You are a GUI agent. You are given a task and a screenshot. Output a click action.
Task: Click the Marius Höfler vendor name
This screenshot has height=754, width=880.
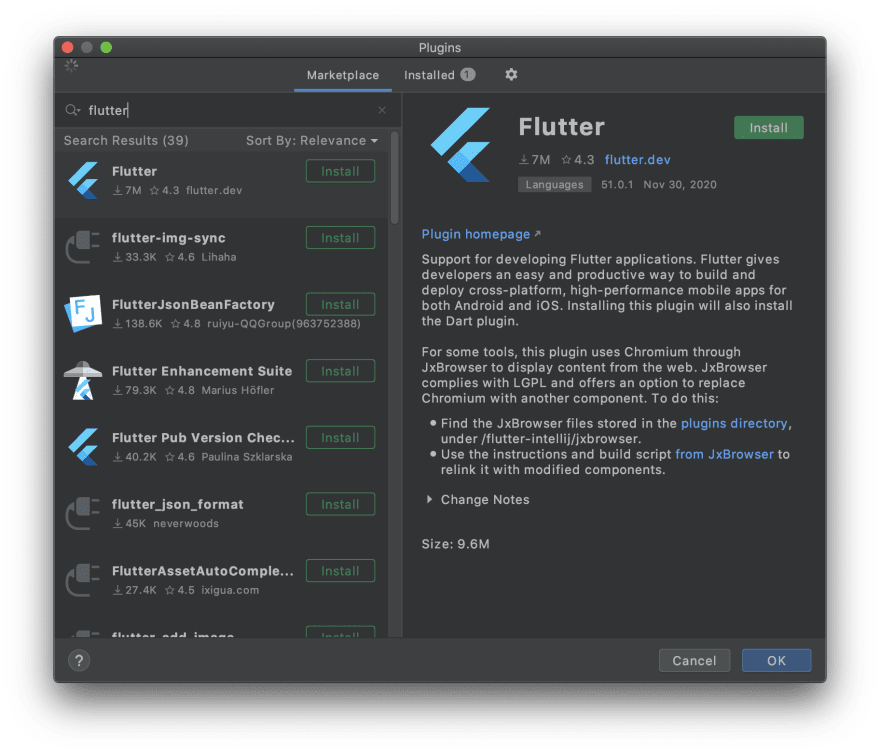click(238, 390)
